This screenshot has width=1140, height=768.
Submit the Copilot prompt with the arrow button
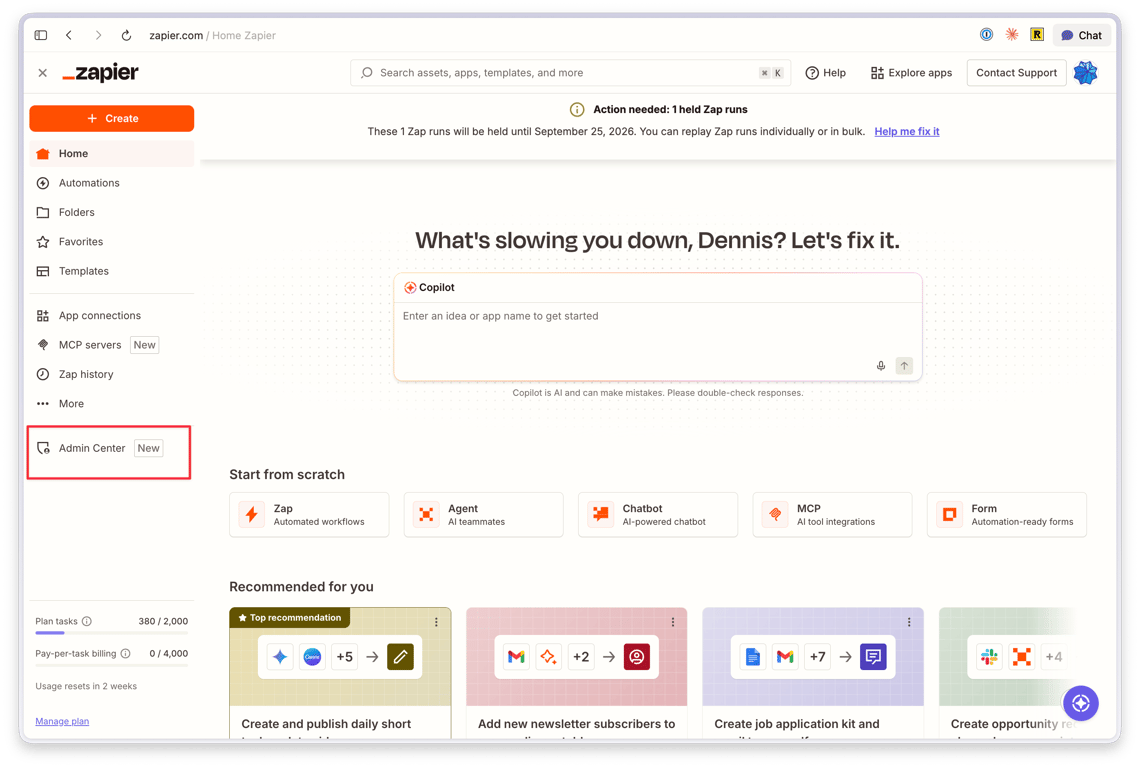point(904,366)
